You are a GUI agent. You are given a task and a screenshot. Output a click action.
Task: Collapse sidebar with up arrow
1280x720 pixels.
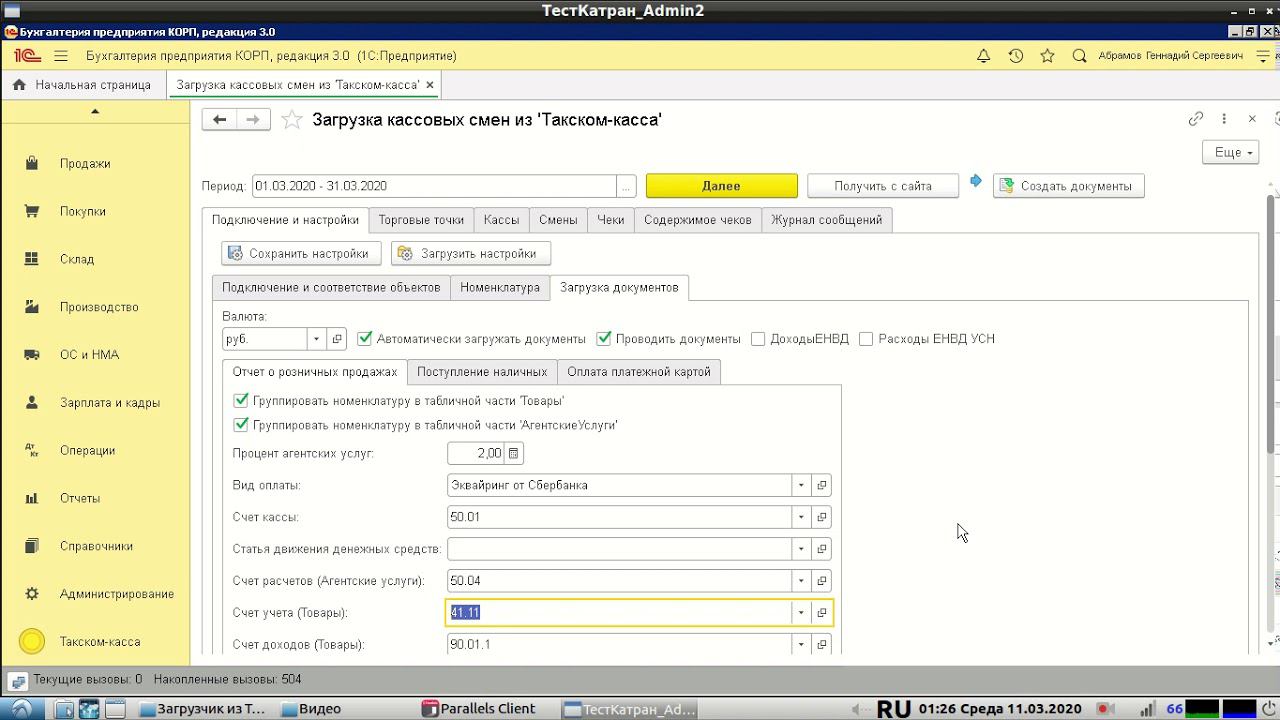pos(95,111)
